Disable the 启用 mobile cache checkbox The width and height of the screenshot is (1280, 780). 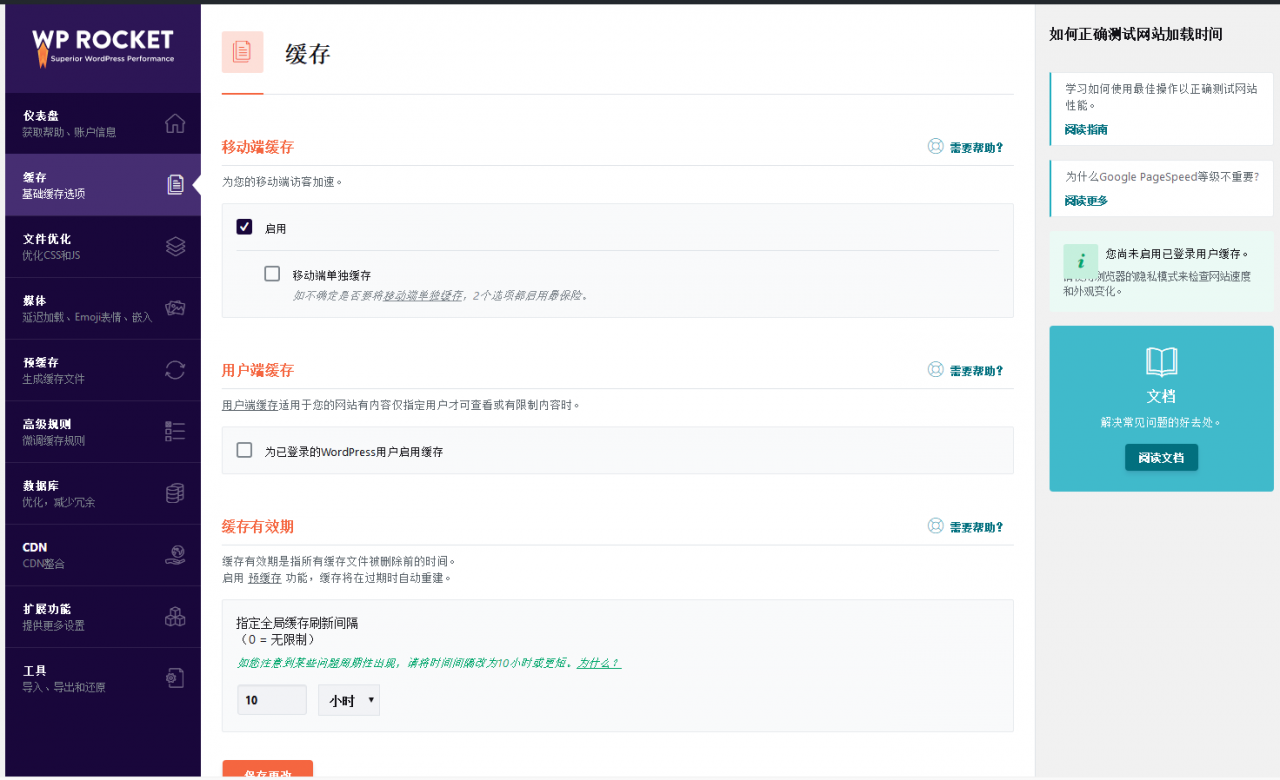(x=244, y=227)
